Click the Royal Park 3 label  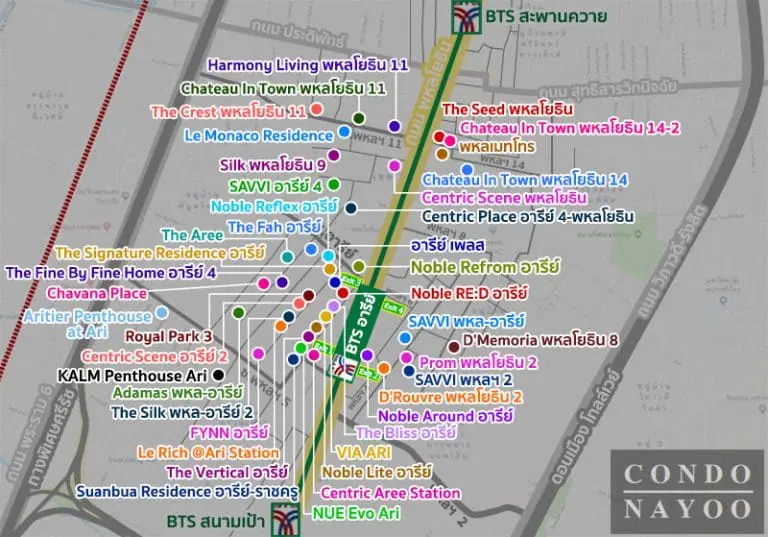tap(168, 336)
